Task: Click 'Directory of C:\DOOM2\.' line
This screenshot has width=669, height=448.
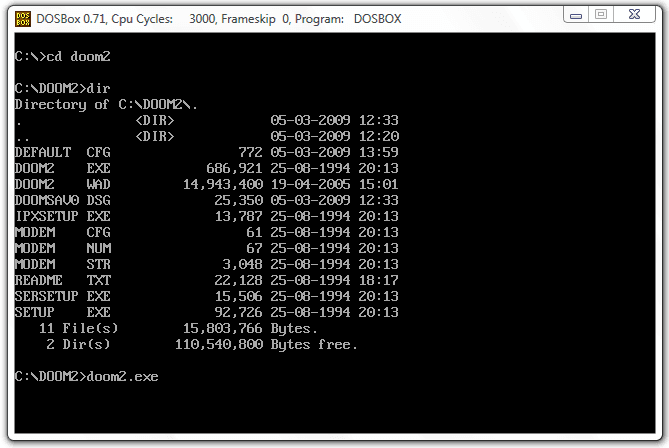Action: coord(106,105)
